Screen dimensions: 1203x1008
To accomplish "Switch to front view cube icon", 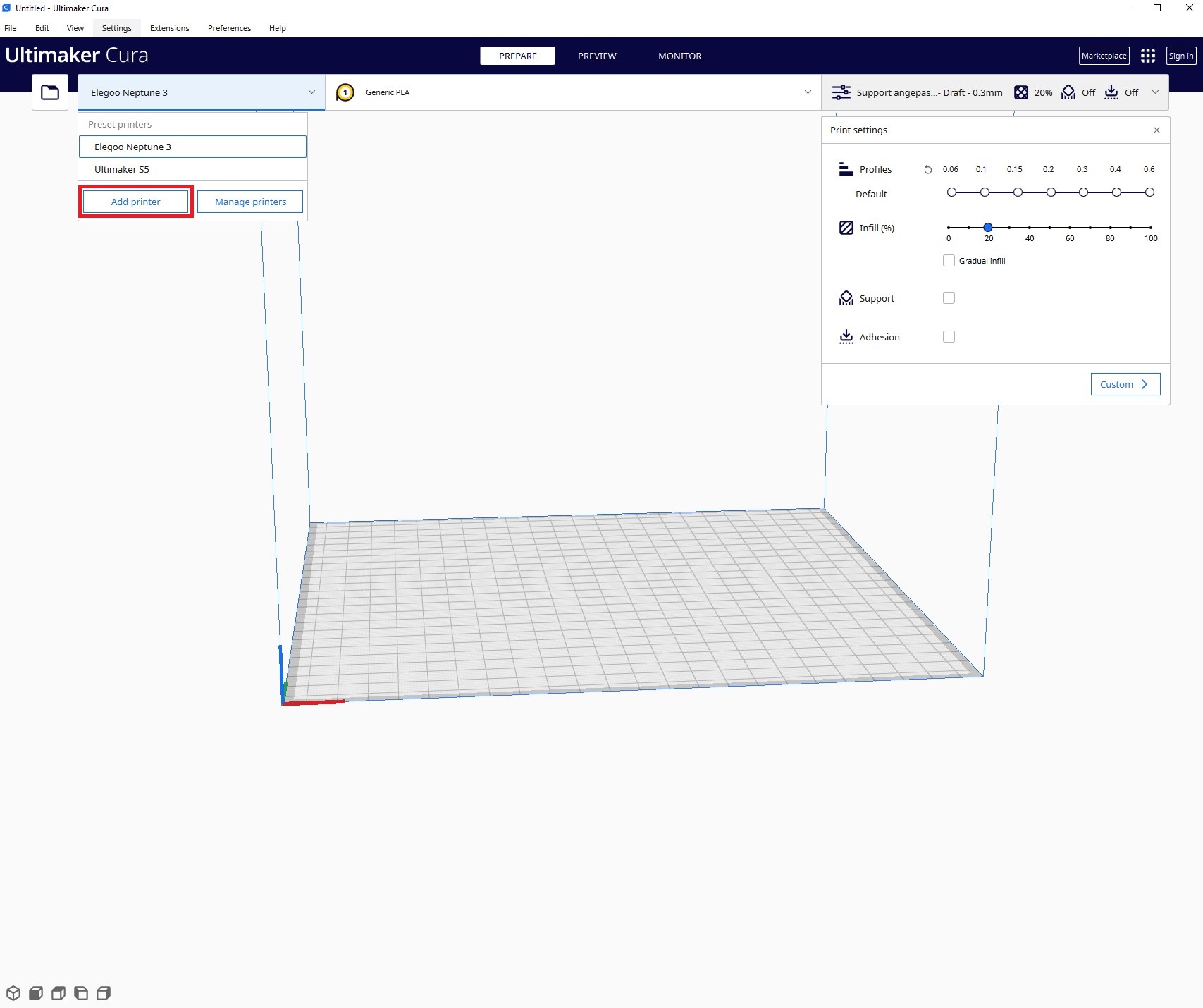I will [x=36, y=993].
